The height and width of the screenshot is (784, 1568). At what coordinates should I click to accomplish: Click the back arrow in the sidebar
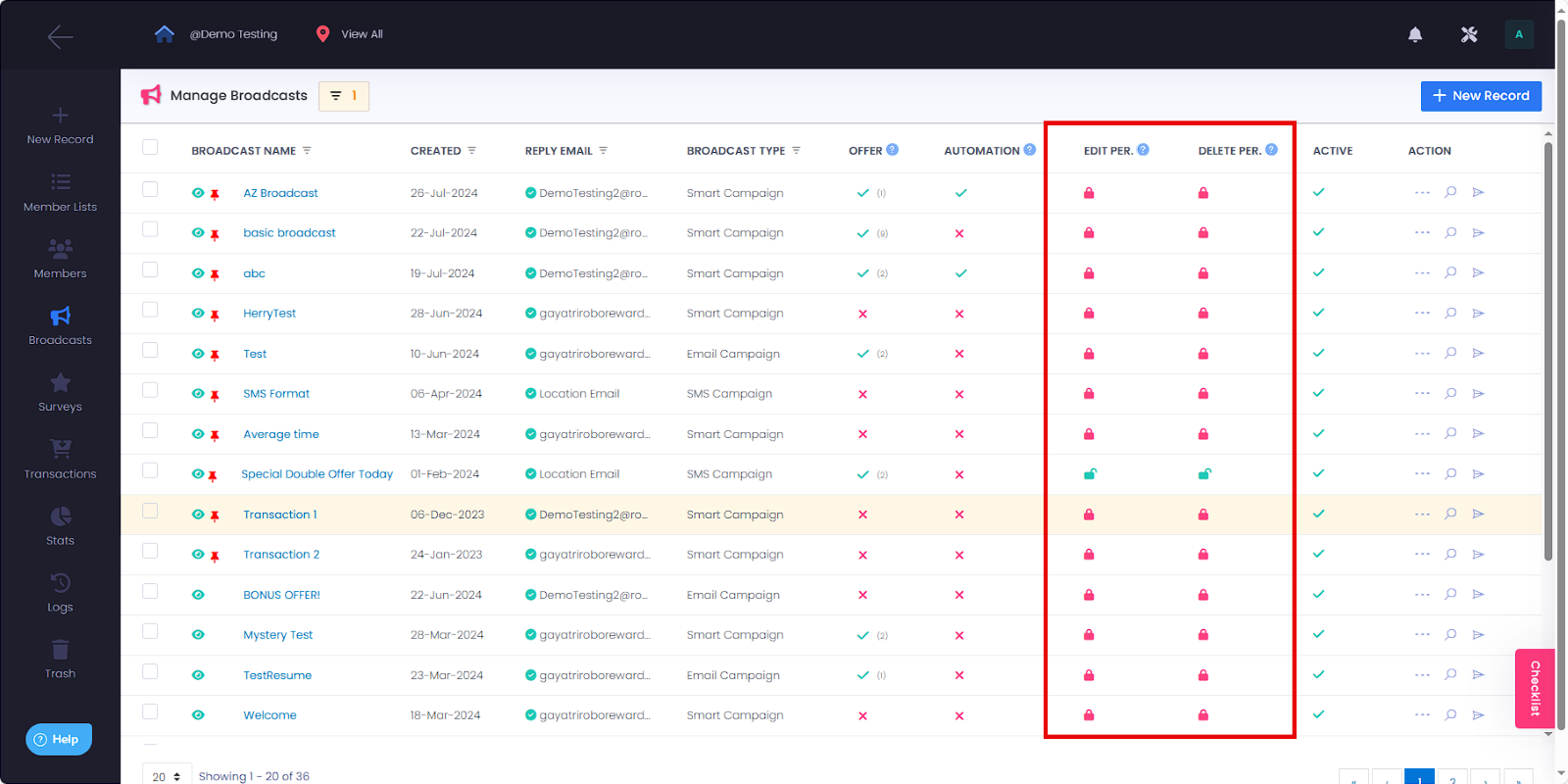pos(61,37)
